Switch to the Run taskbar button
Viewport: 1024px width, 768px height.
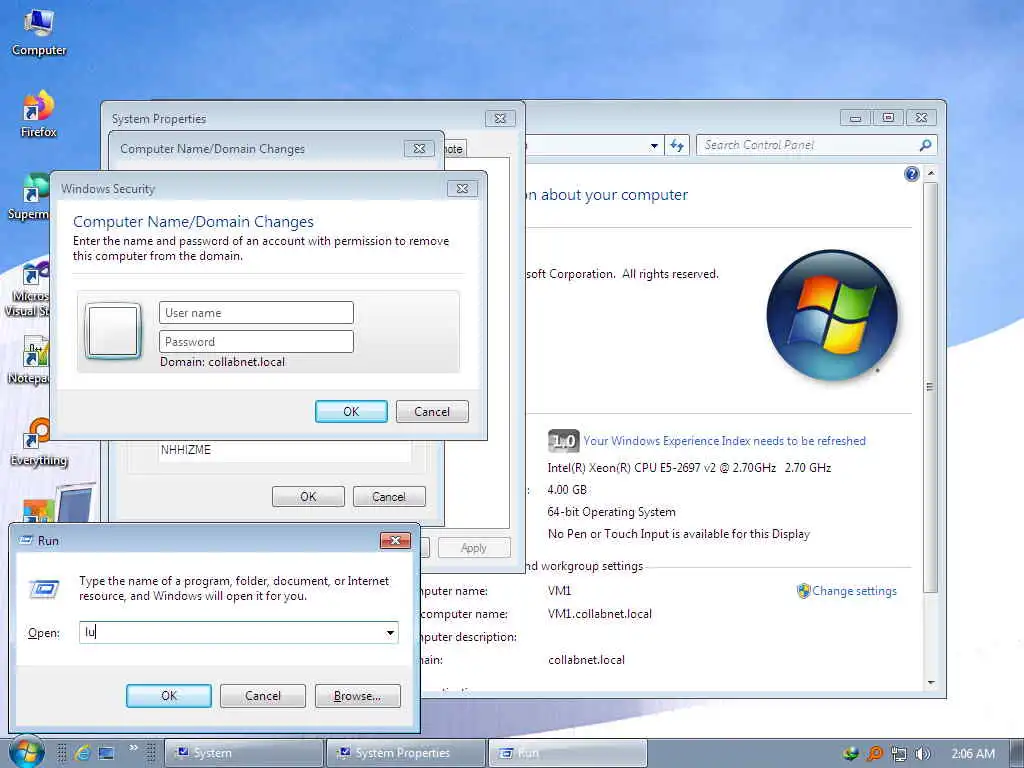[x=568, y=753]
